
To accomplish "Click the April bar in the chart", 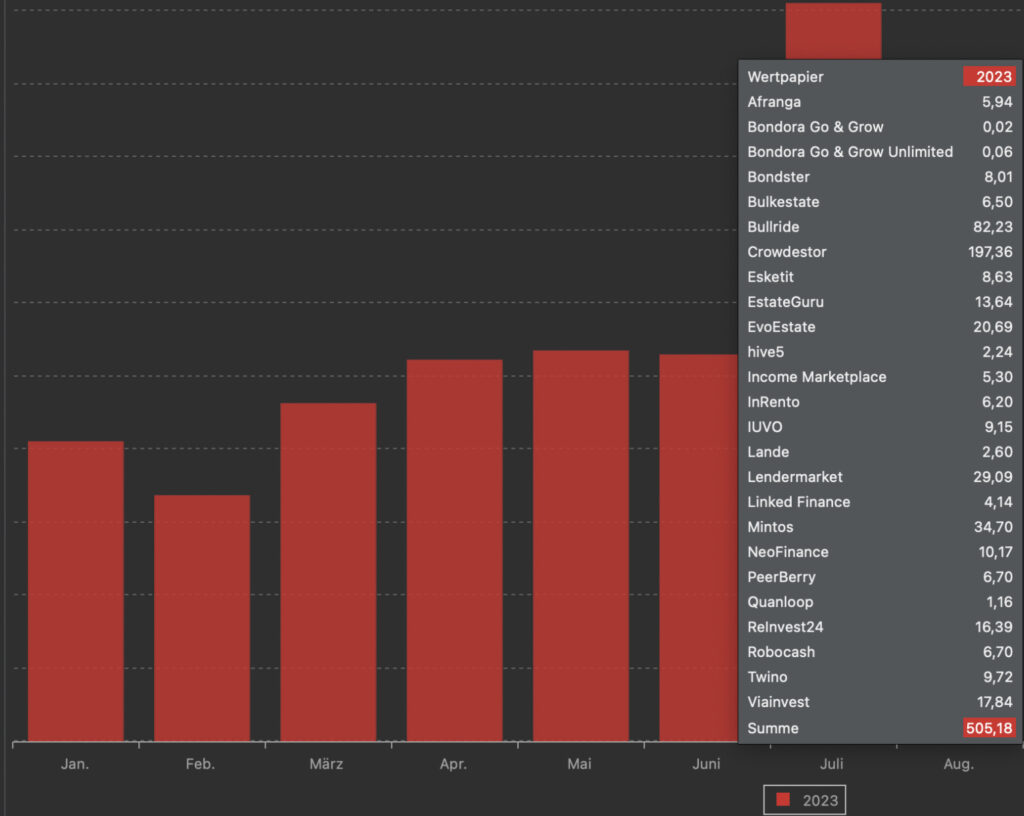I will point(455,550).
